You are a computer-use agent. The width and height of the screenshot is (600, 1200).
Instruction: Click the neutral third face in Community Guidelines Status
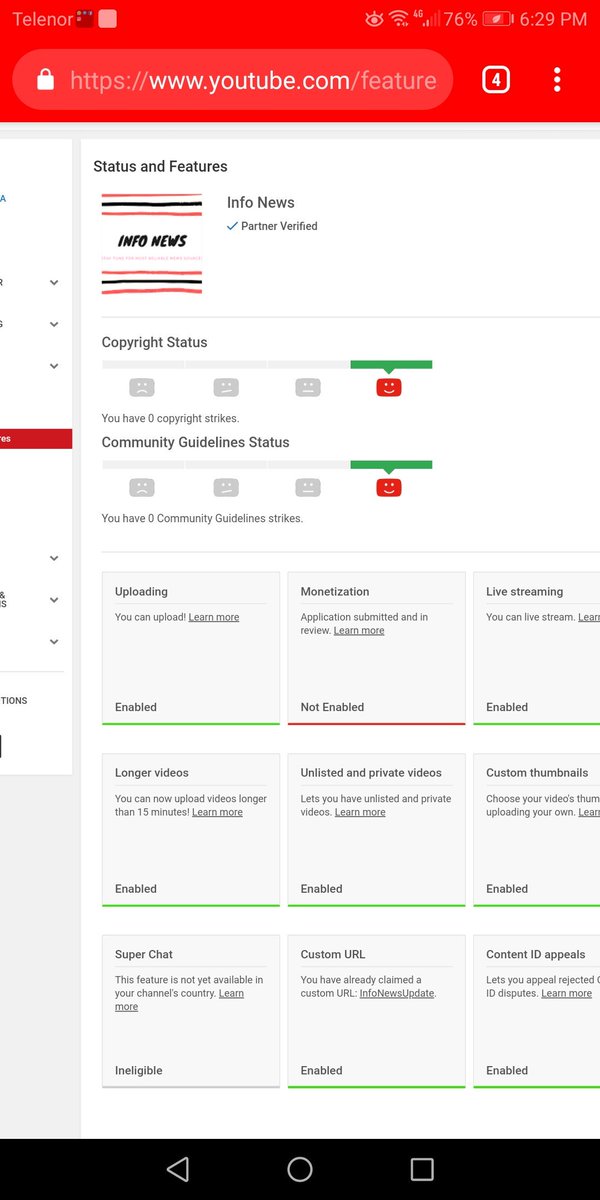pos(308,488)
